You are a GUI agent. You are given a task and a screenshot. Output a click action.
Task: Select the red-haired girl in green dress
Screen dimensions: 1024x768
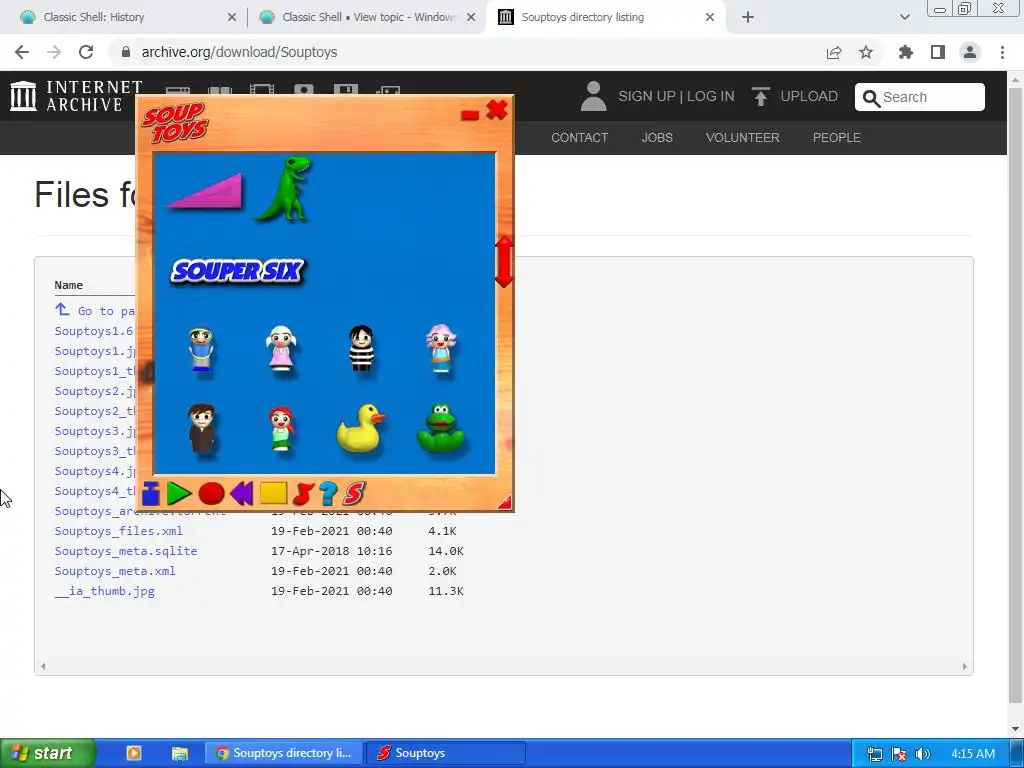[281, 428]
